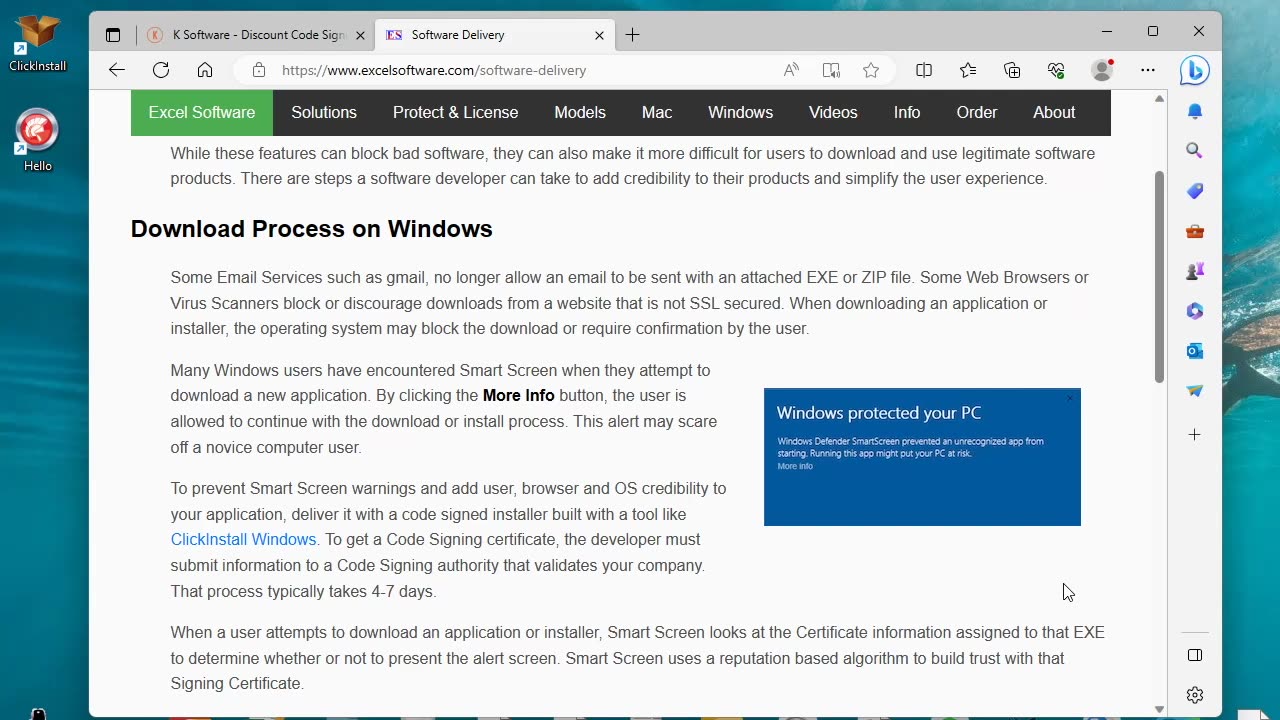
Task: Click the Download Process on Windows heading
Action: [312, 229]
